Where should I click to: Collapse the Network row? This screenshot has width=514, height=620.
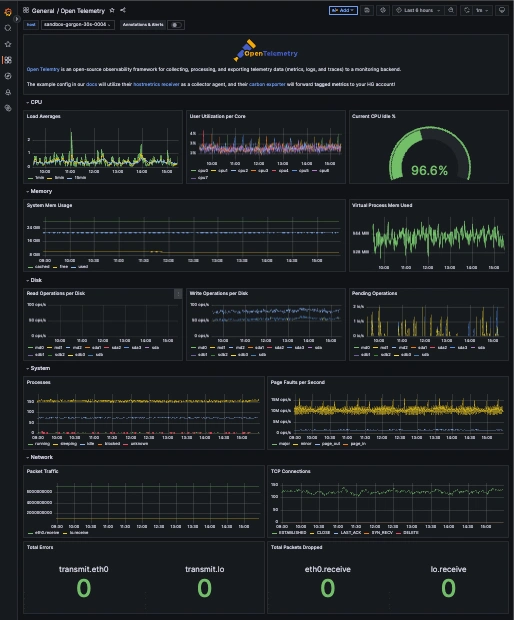coord(40,457)
